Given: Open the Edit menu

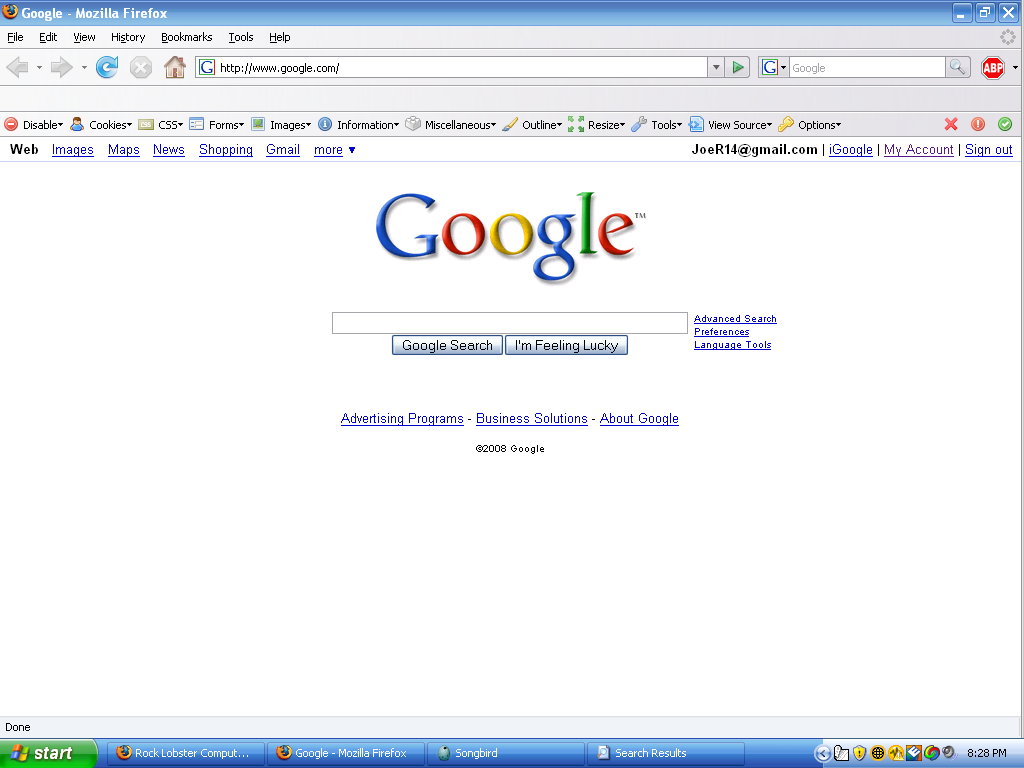Looking at the screenshot, I should pyautogui.click(x=48, y=37).
